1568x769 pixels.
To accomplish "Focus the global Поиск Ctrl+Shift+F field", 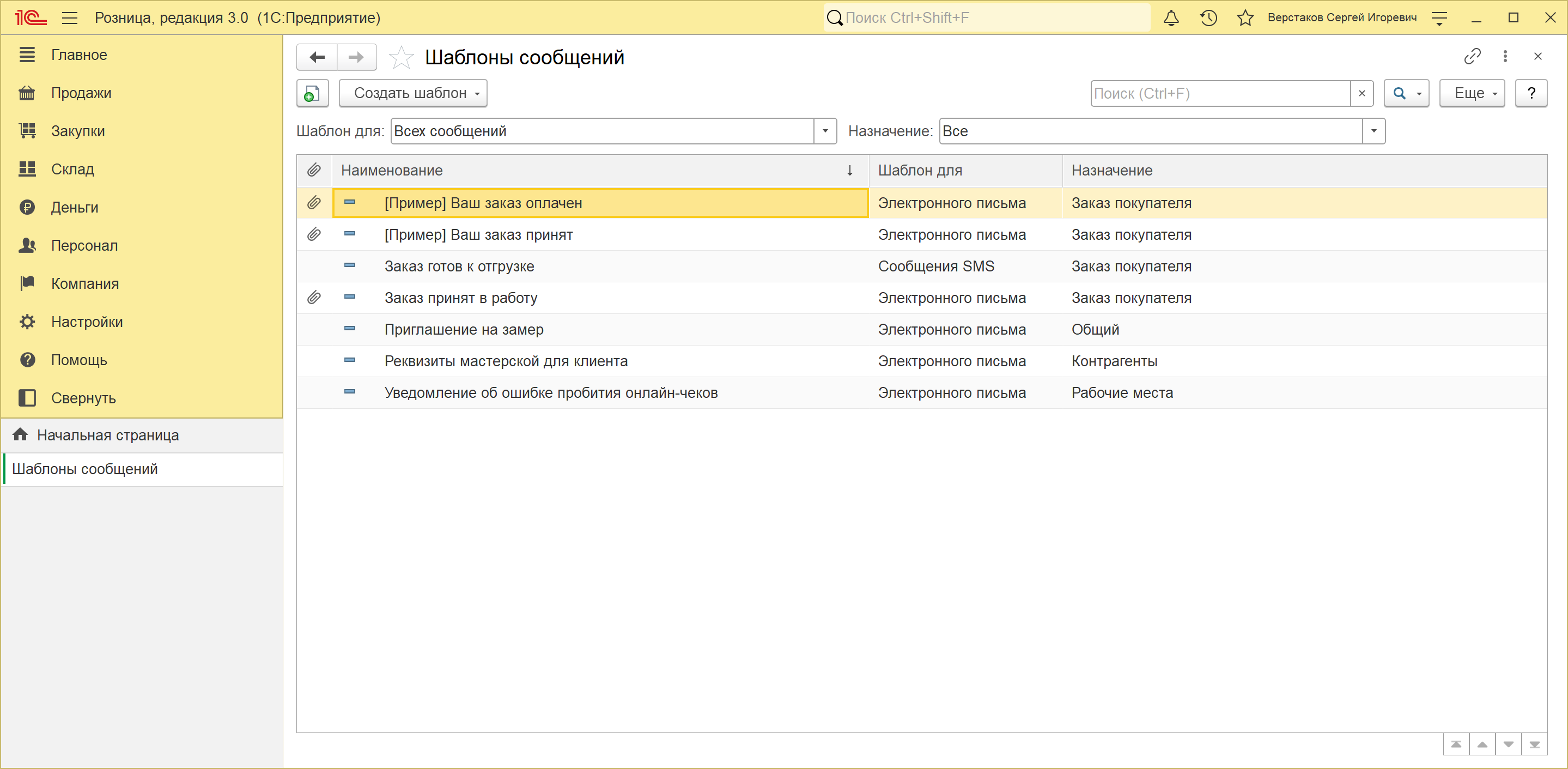I will [987, 17].
